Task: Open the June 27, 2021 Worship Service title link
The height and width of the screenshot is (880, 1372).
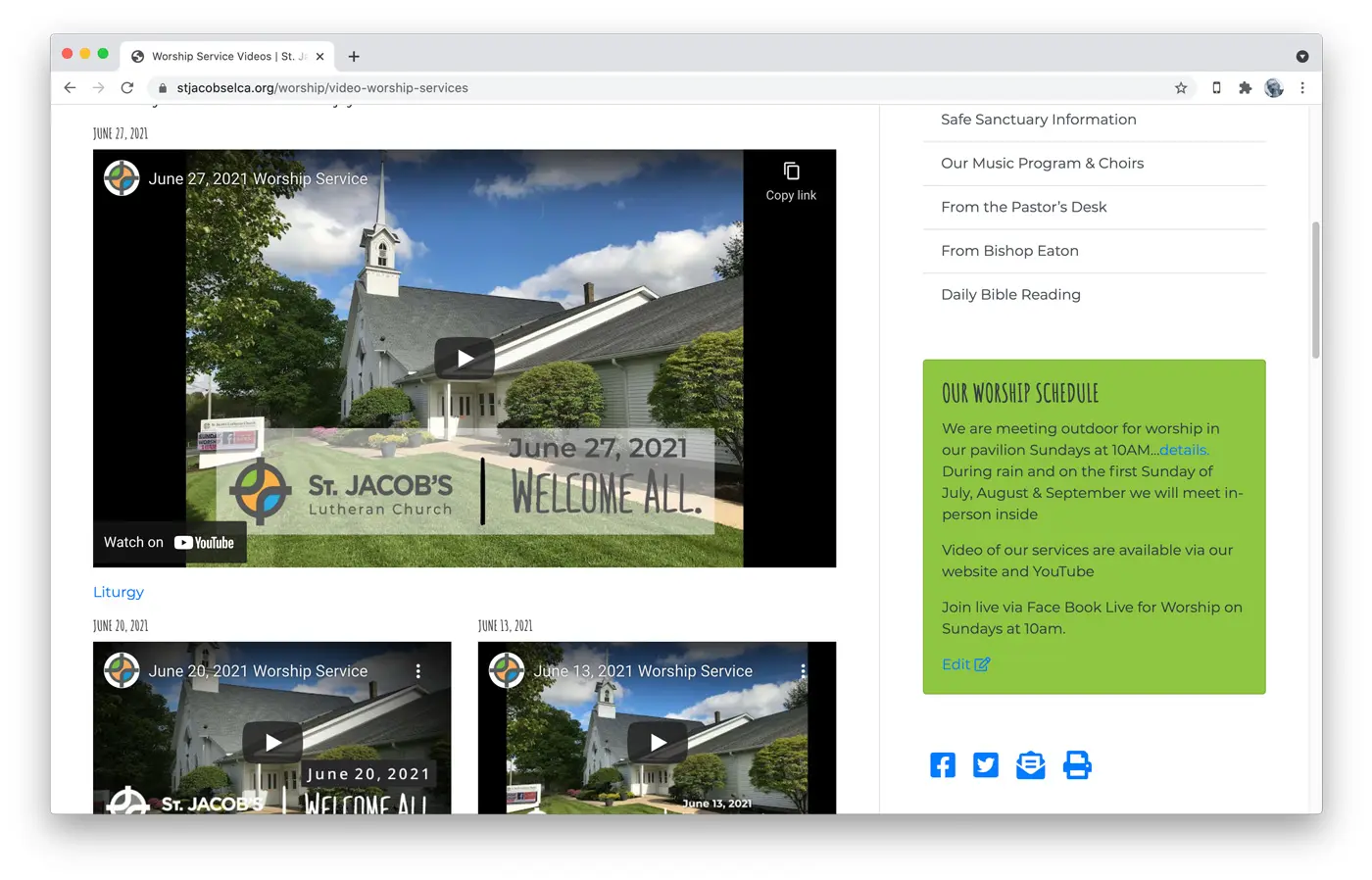Action: click(258, 178)
